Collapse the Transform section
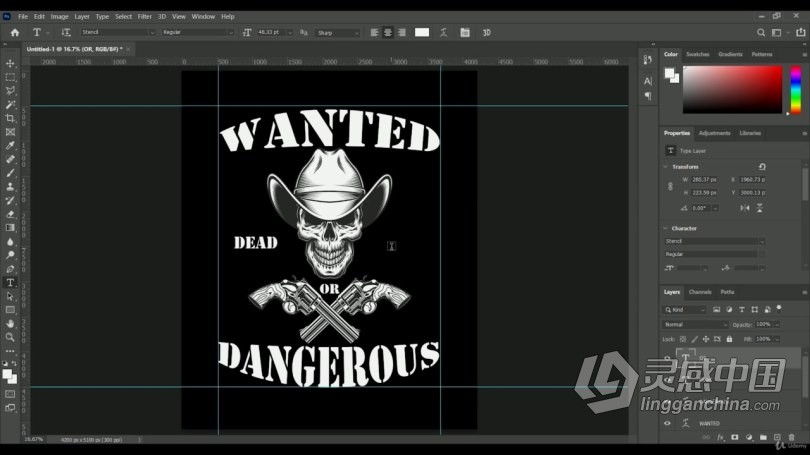Viewport: 810px width, 455px height. (x=665, y=167)
